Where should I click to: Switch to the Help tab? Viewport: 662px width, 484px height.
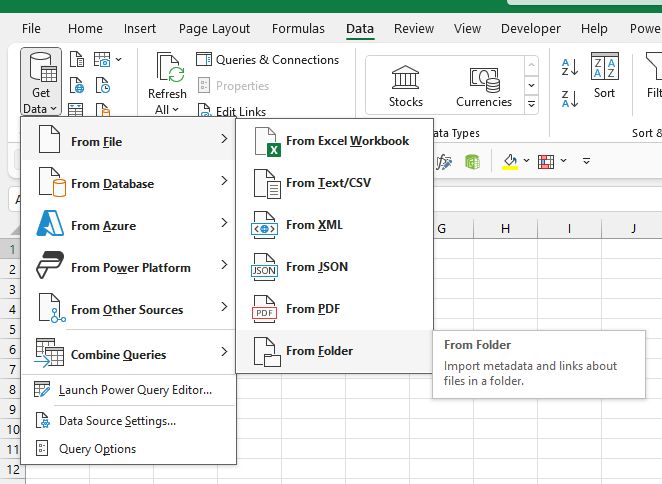594,29
